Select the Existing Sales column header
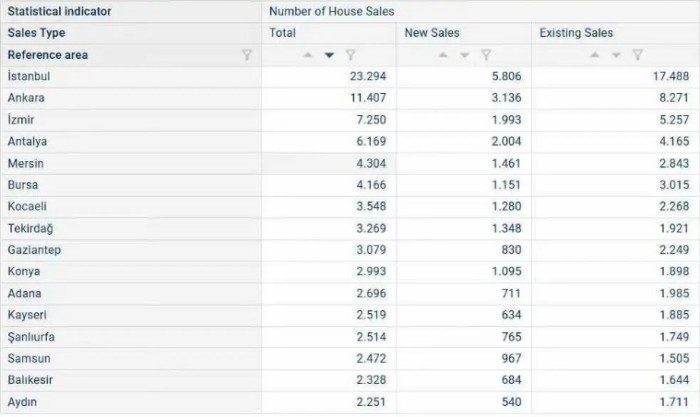 [576, 33]
